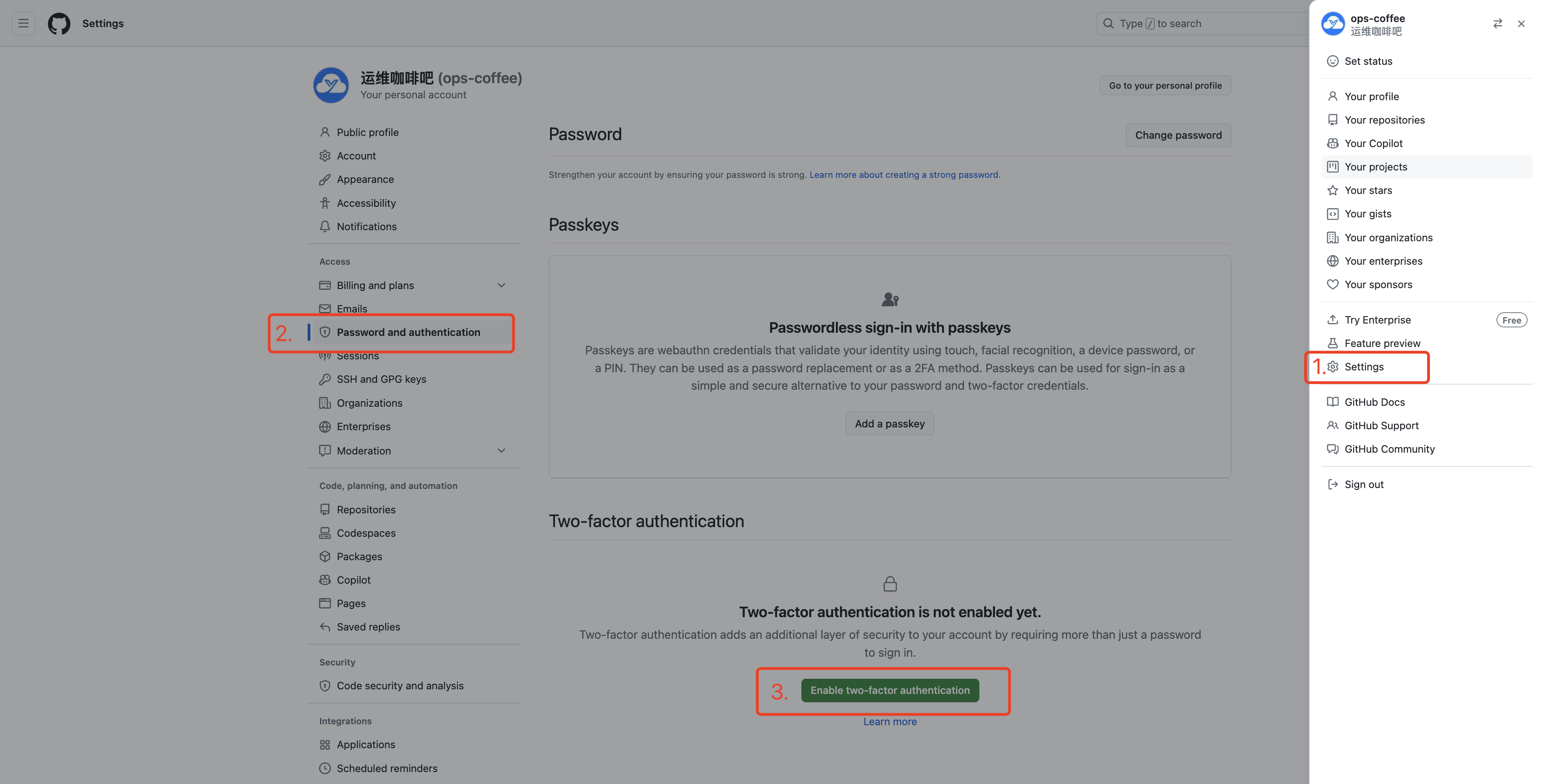This screenshot has width=1544, height=784.
Task: Expand the Billing and plans section
Action: pos(501,285)
